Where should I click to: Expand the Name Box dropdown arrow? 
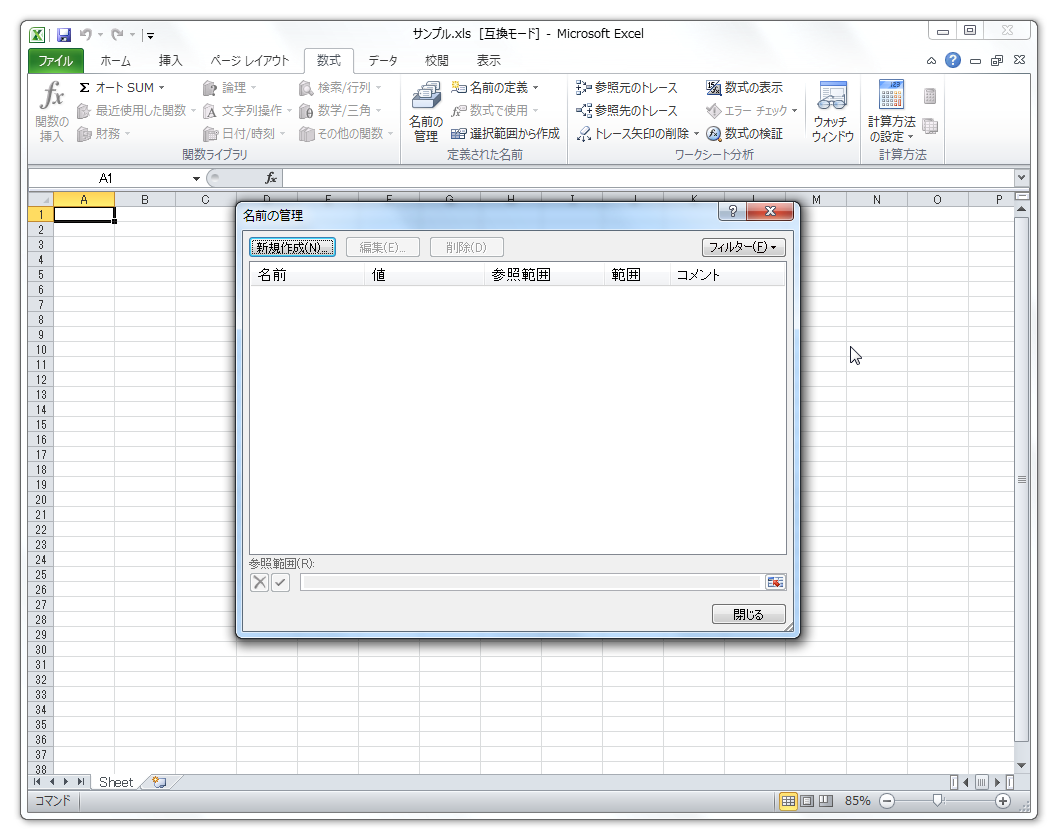coord(196,178)
